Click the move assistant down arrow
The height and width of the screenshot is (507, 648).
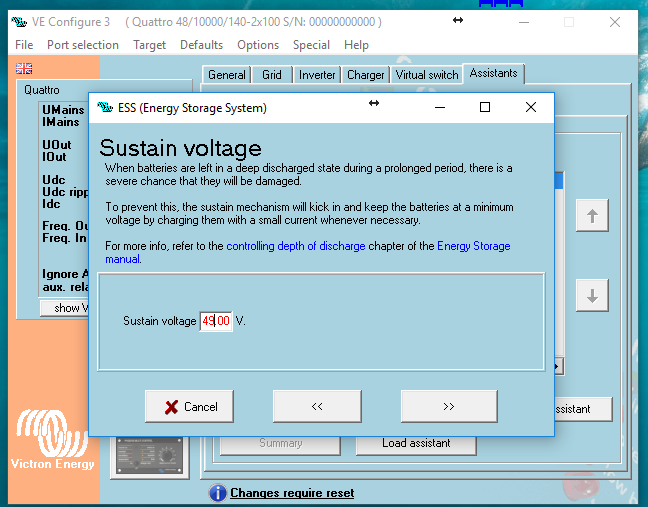(x=592, y=296)
